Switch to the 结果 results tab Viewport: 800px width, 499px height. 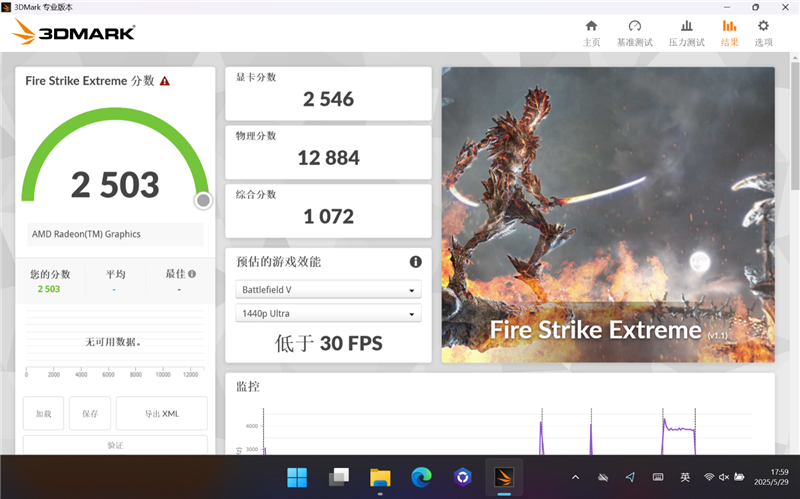(730, 33)
